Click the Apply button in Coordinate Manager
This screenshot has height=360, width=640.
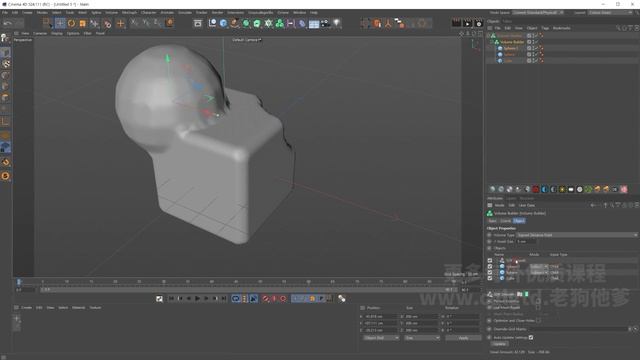(x=463, y=338)
